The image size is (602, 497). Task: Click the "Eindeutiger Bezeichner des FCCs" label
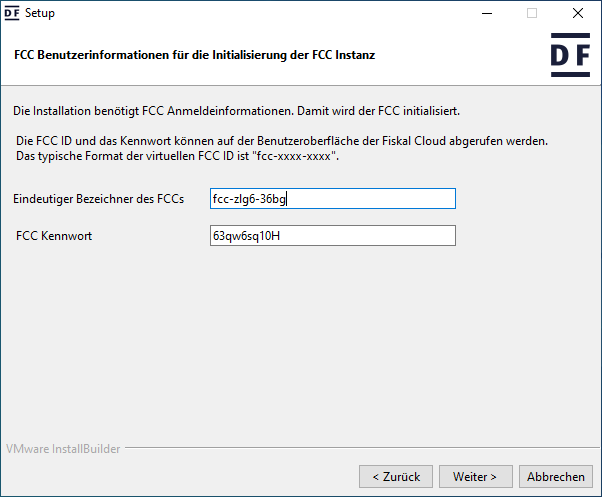pos(99,199)
